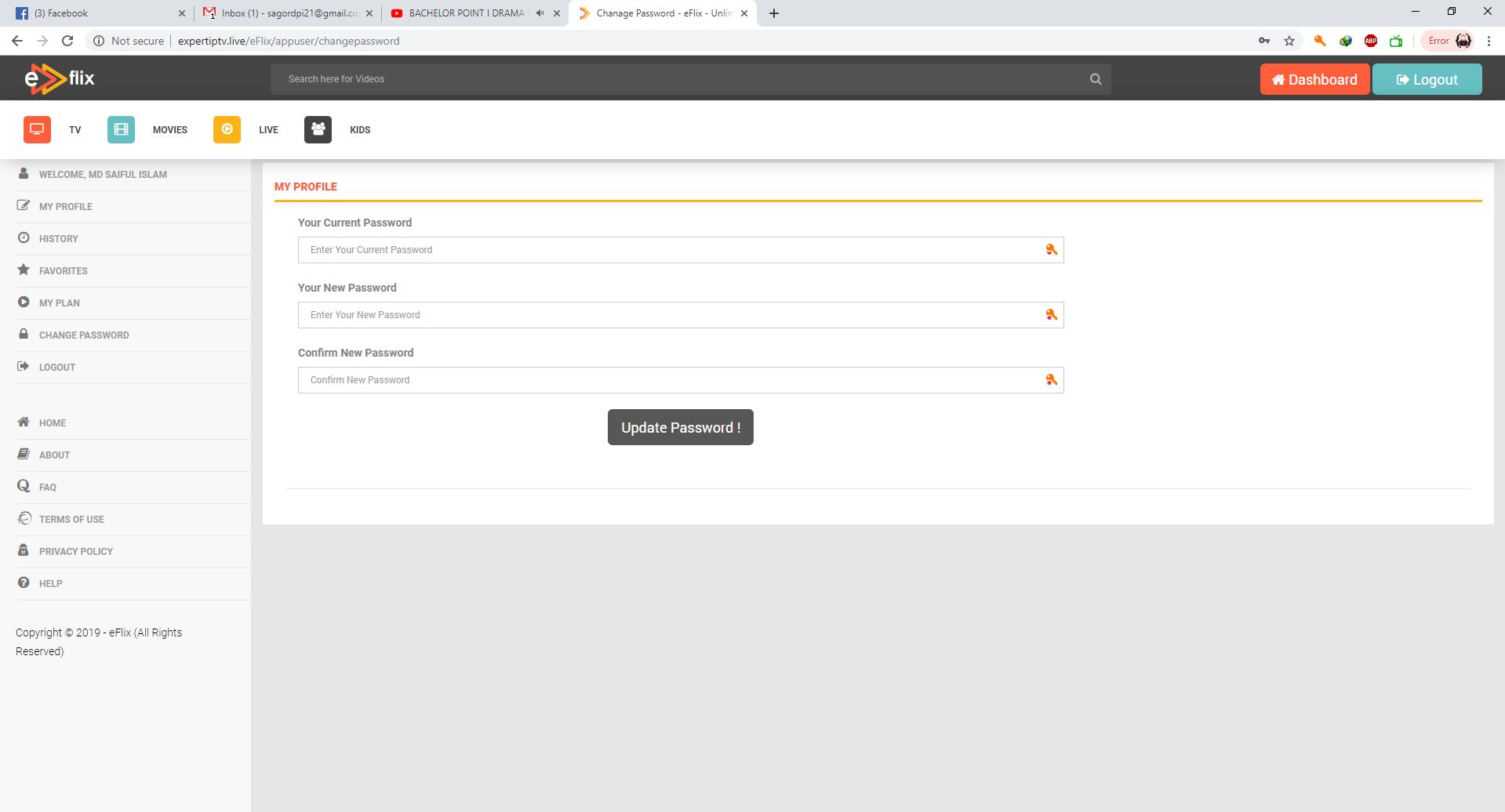Click the Not secure site info icon
This screenshot has width=1505, height=812.
pyautogui.click(x=99, y=41)
